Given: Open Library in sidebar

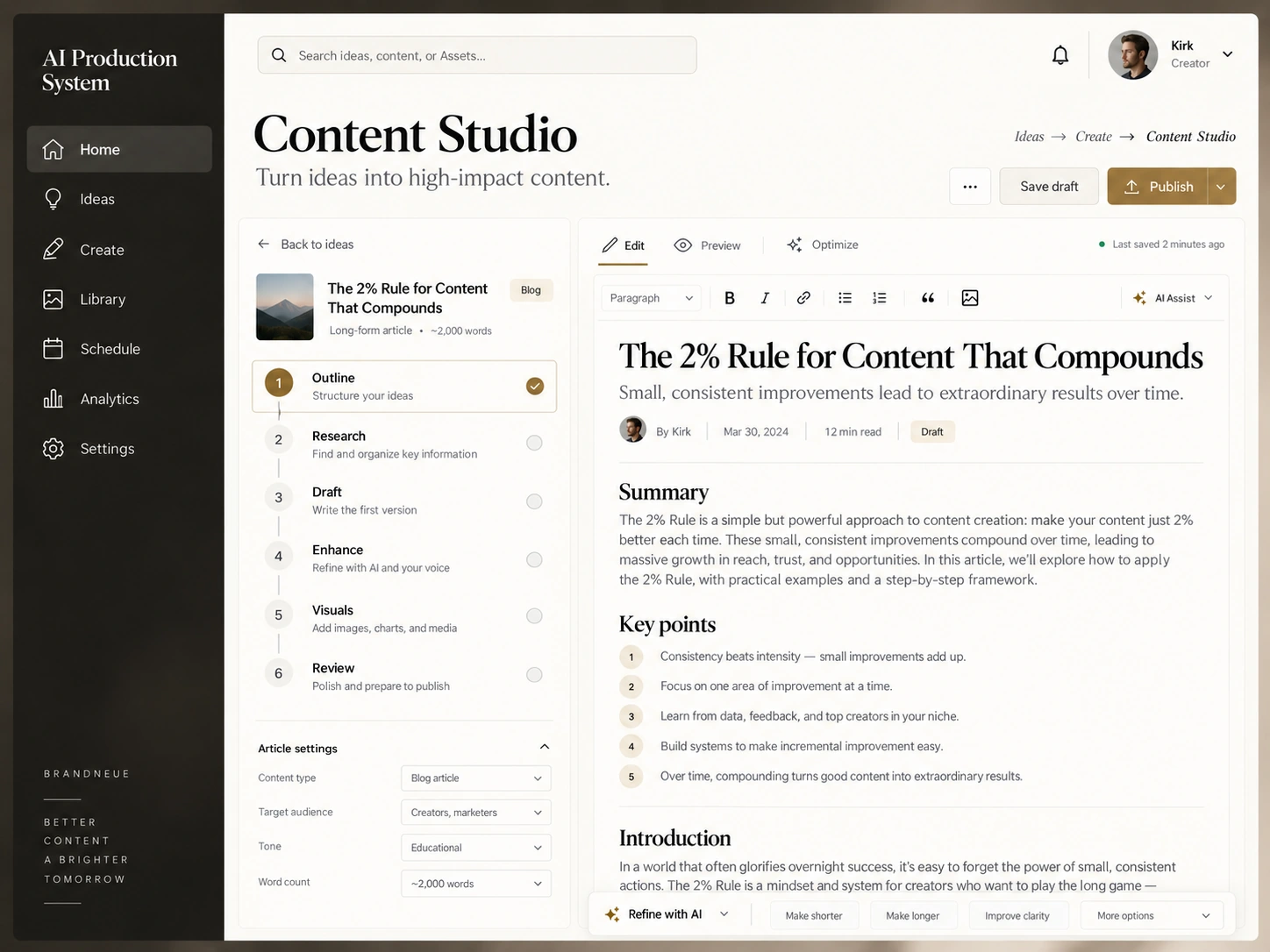Looking at the screenshot, I should pyautogui.click(x=119, y=299).
